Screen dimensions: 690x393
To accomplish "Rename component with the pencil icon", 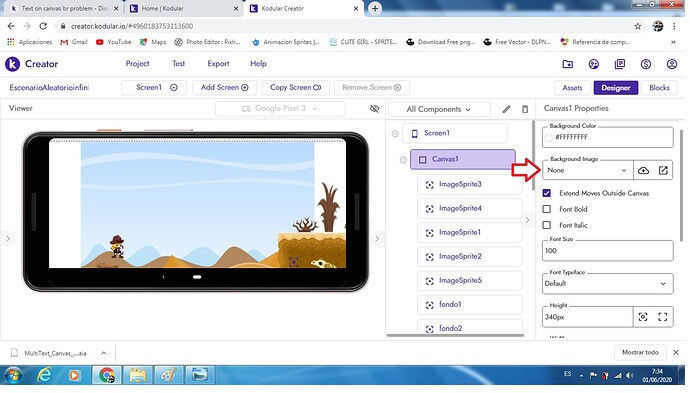I will [506, 109].
